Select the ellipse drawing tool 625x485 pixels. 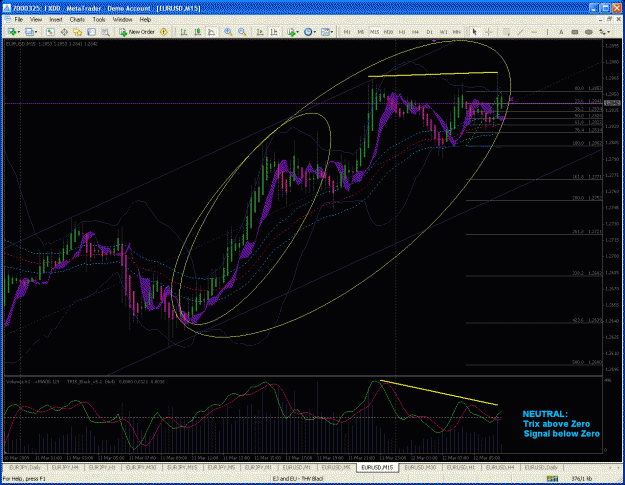click(589, 32)
